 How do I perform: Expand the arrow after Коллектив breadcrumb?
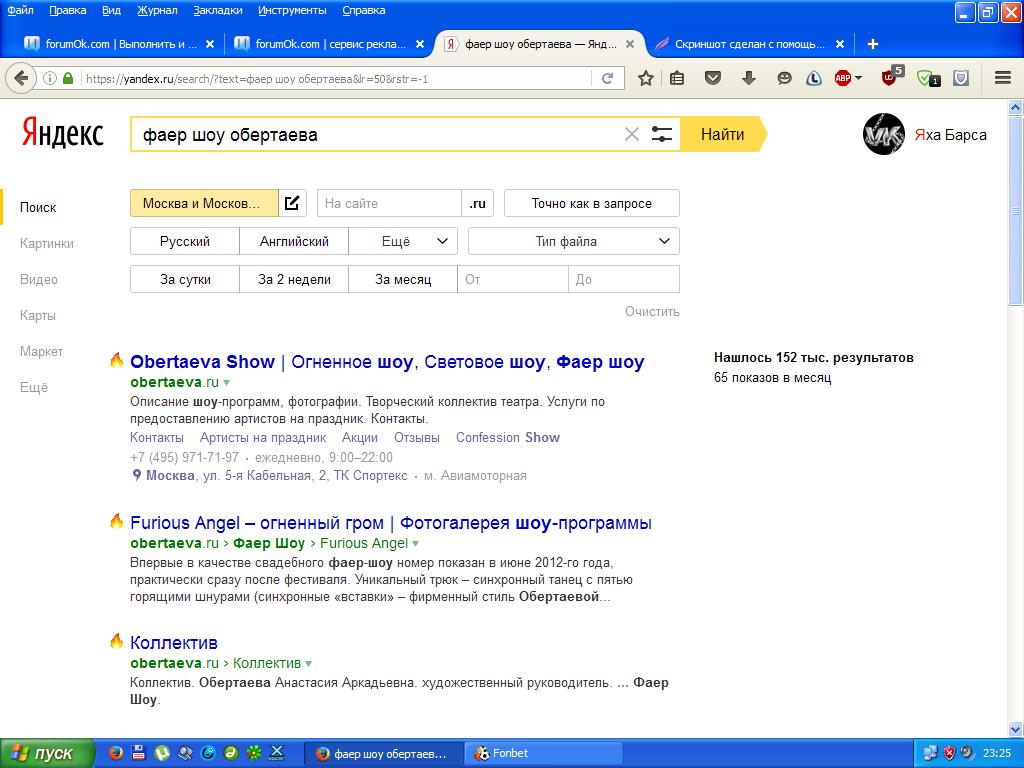click(x=308, y=664)
